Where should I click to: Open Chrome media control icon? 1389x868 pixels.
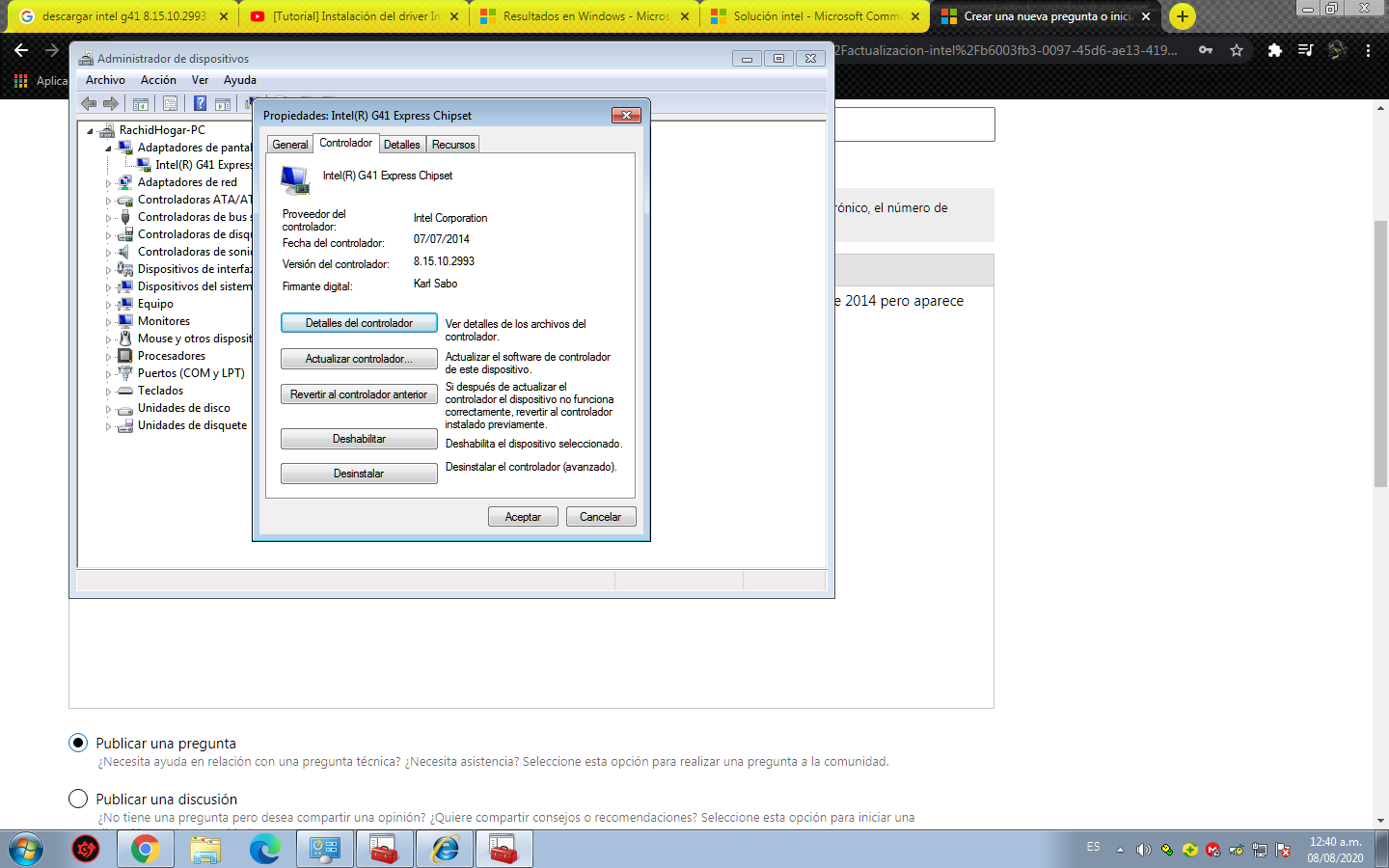click(x=1305, y=50)
